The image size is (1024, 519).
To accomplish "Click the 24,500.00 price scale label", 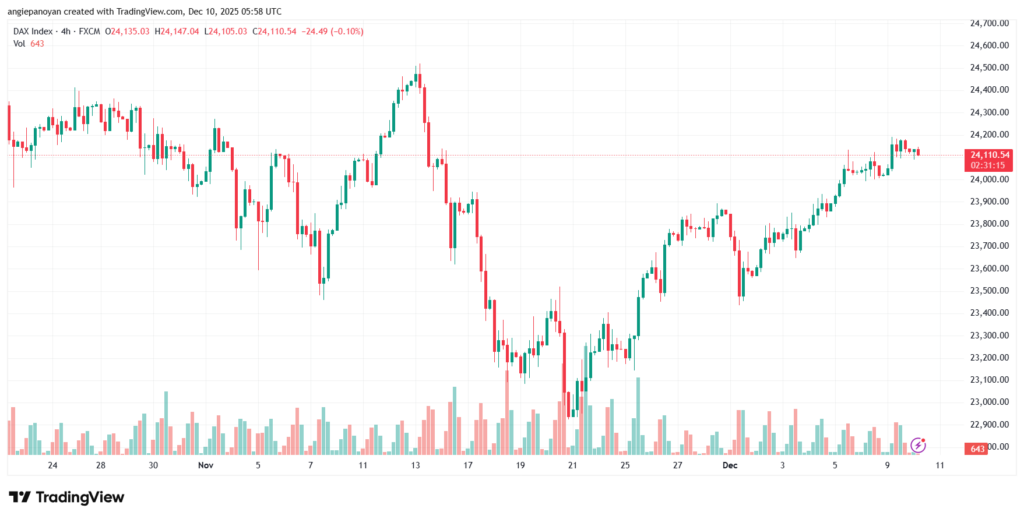I will coord(988,68).
